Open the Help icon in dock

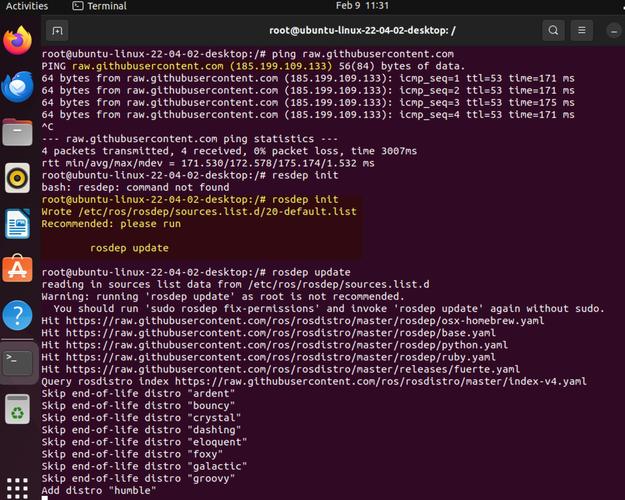[18, 315]
